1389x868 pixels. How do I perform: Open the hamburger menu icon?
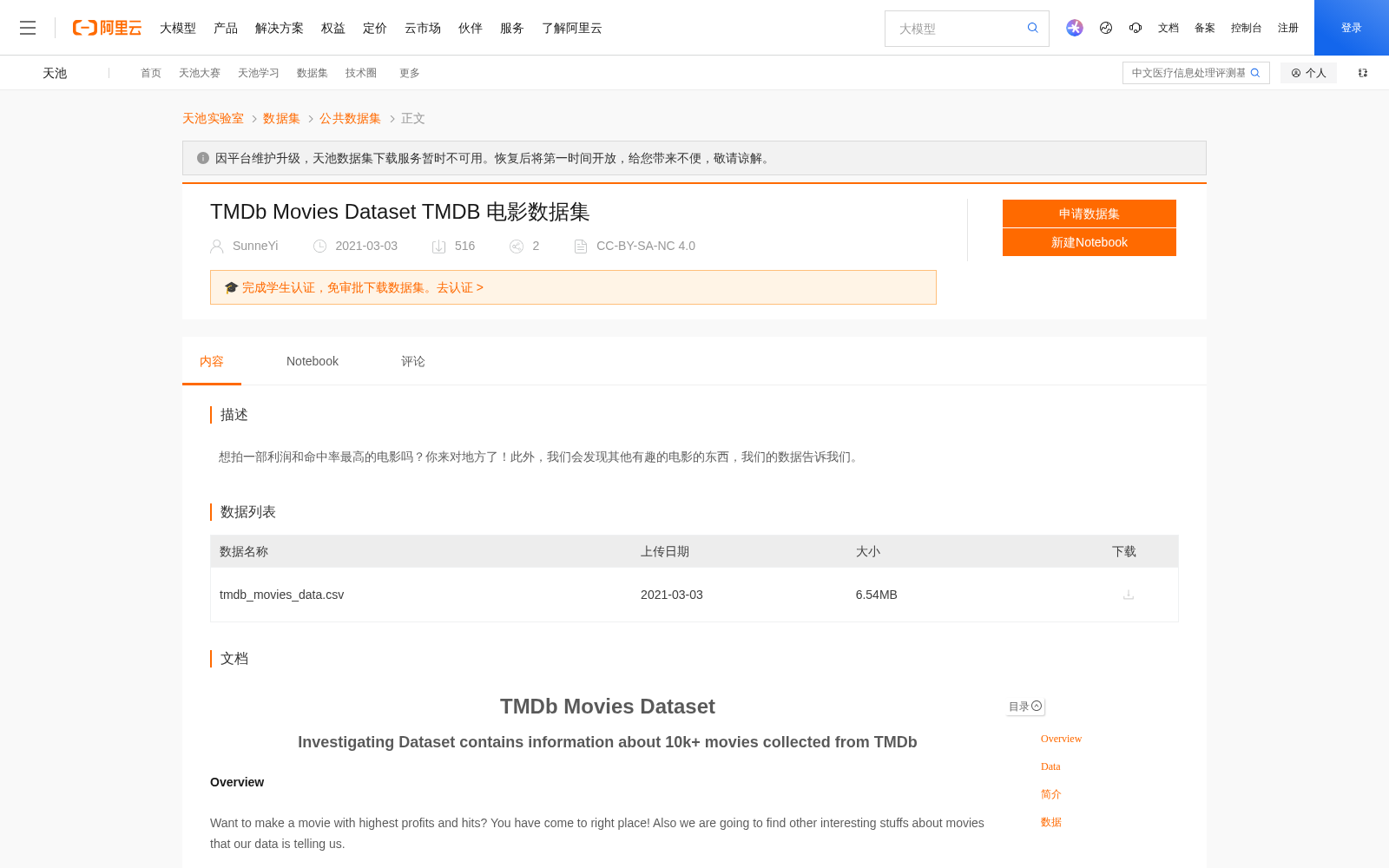coord(28,28)
